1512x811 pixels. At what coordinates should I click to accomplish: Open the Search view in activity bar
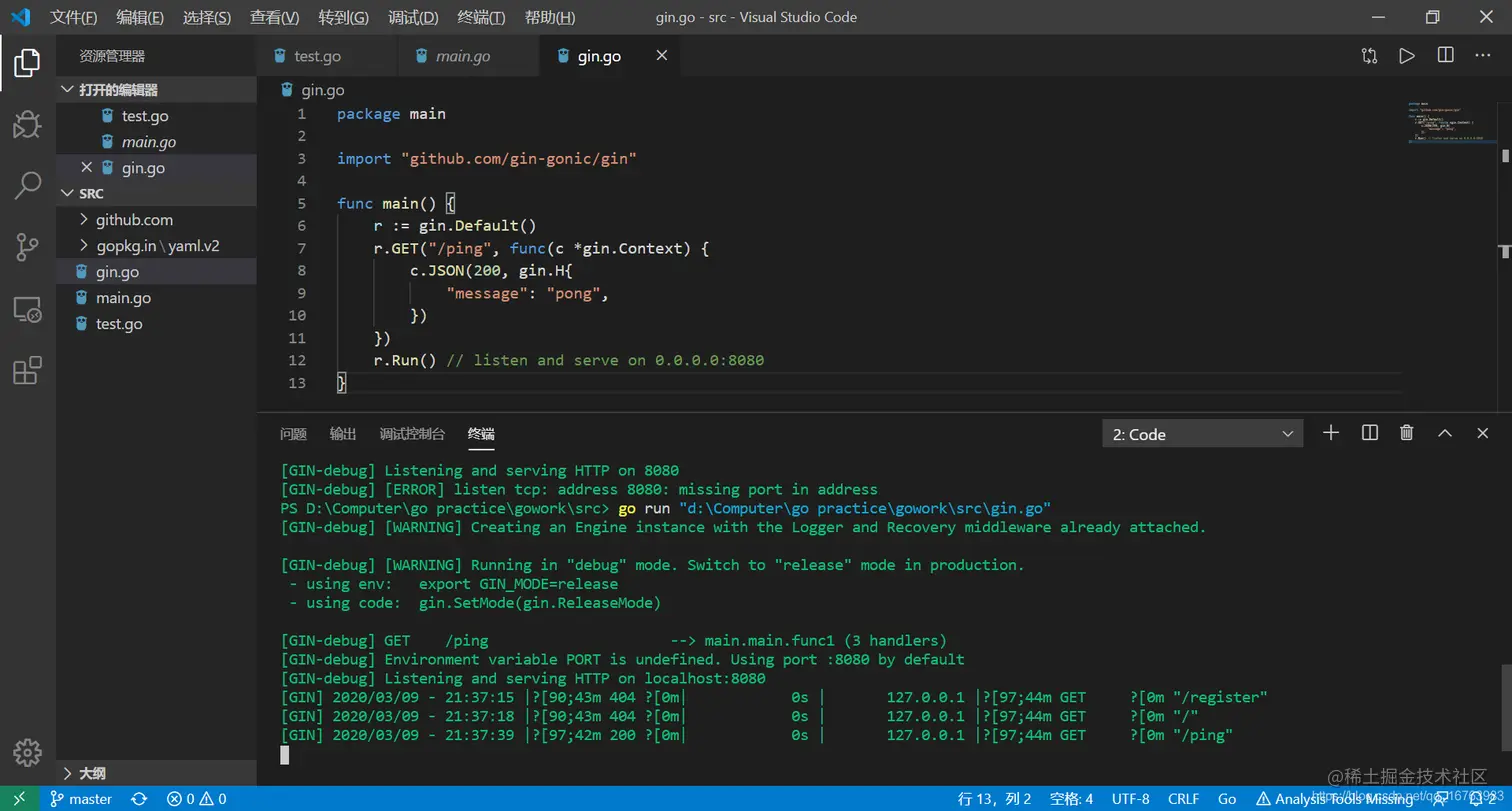click(27, 185)
